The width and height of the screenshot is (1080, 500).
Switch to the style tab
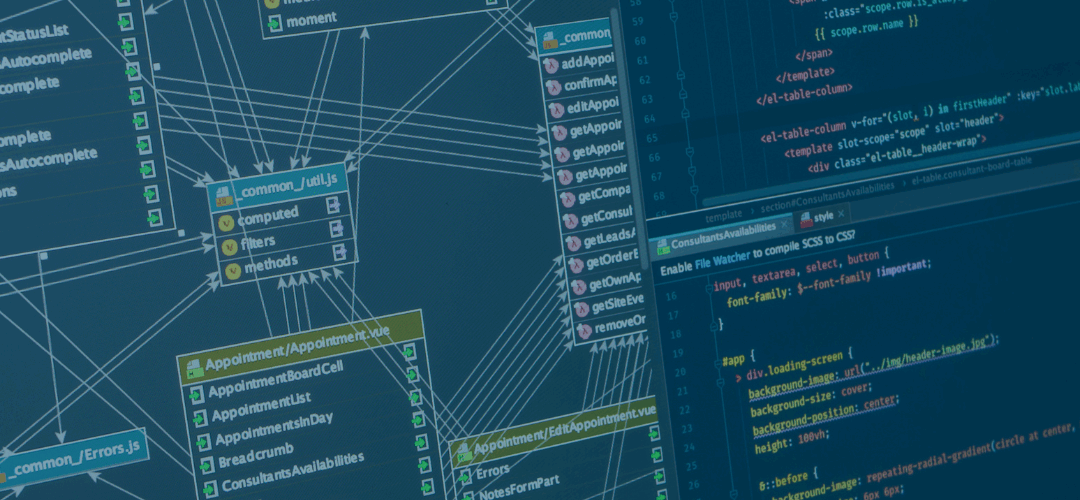click(x=822, y=215)
